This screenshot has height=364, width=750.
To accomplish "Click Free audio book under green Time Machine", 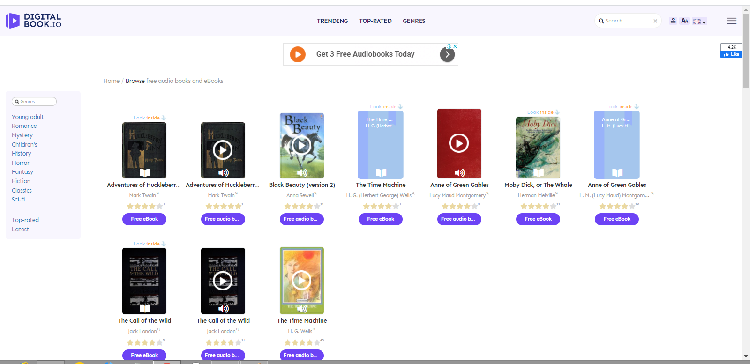I will [x=302, y=355].
